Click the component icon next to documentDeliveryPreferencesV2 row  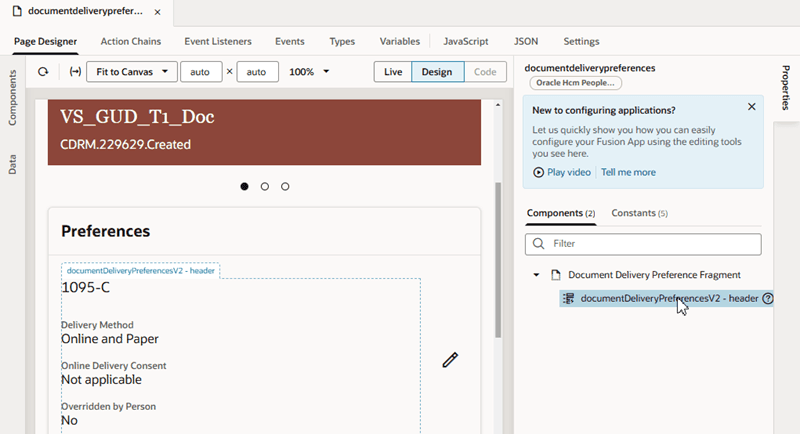[x=568, y=298]
